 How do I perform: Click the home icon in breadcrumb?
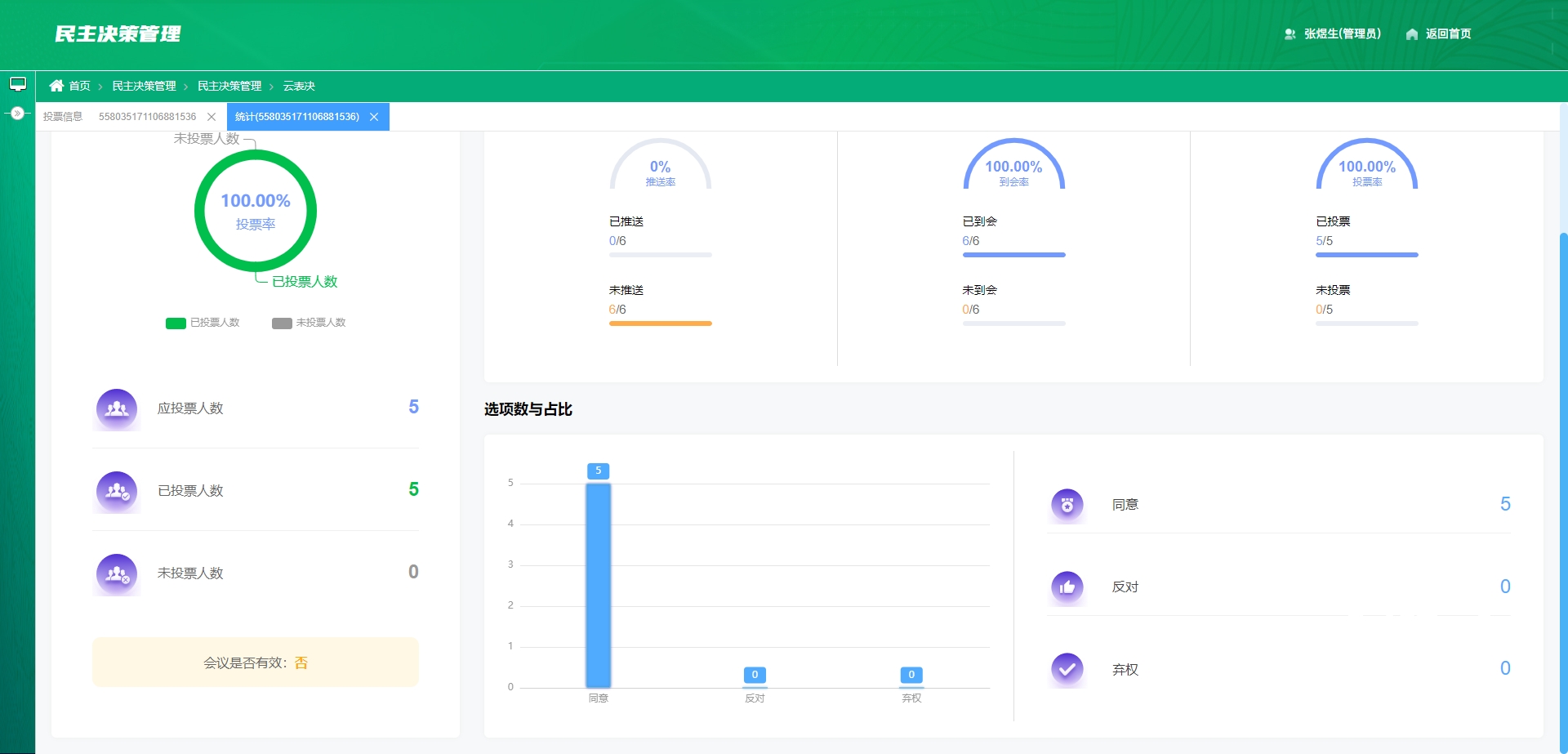click(56, 86)
